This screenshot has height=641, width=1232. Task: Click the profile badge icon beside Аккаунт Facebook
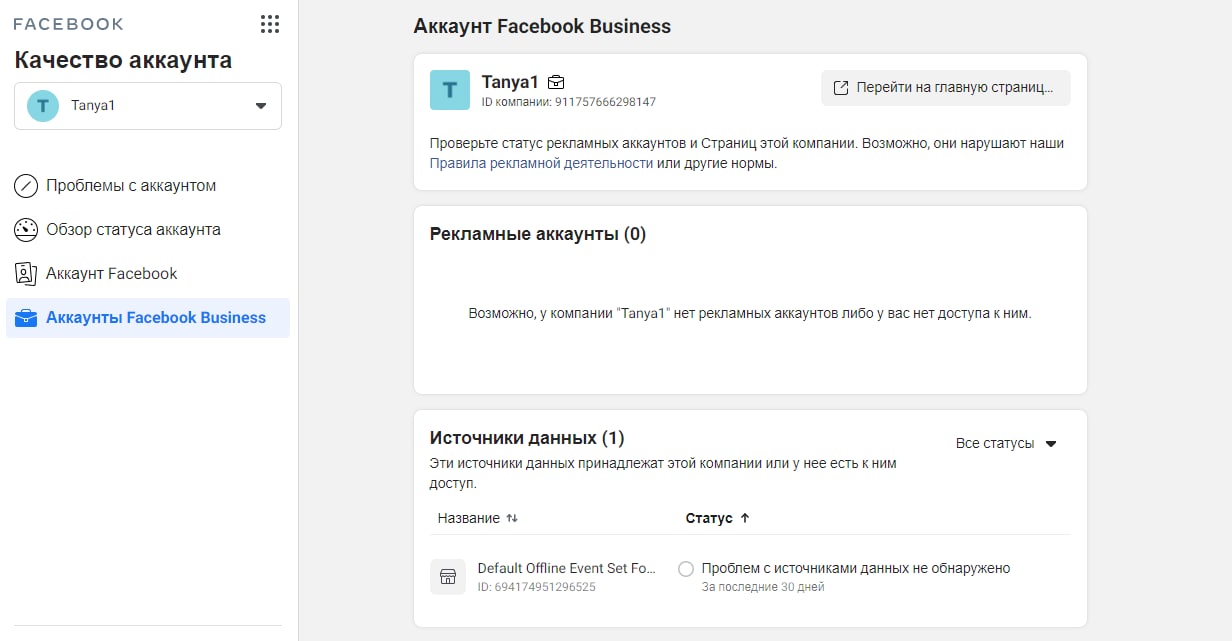tap(26, 274)
